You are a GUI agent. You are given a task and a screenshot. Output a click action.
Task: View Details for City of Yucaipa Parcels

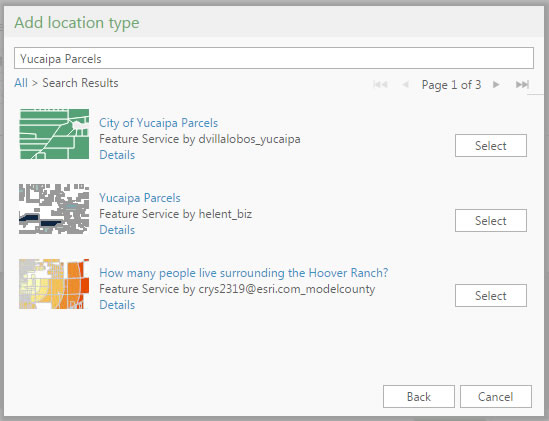[117, 155]
